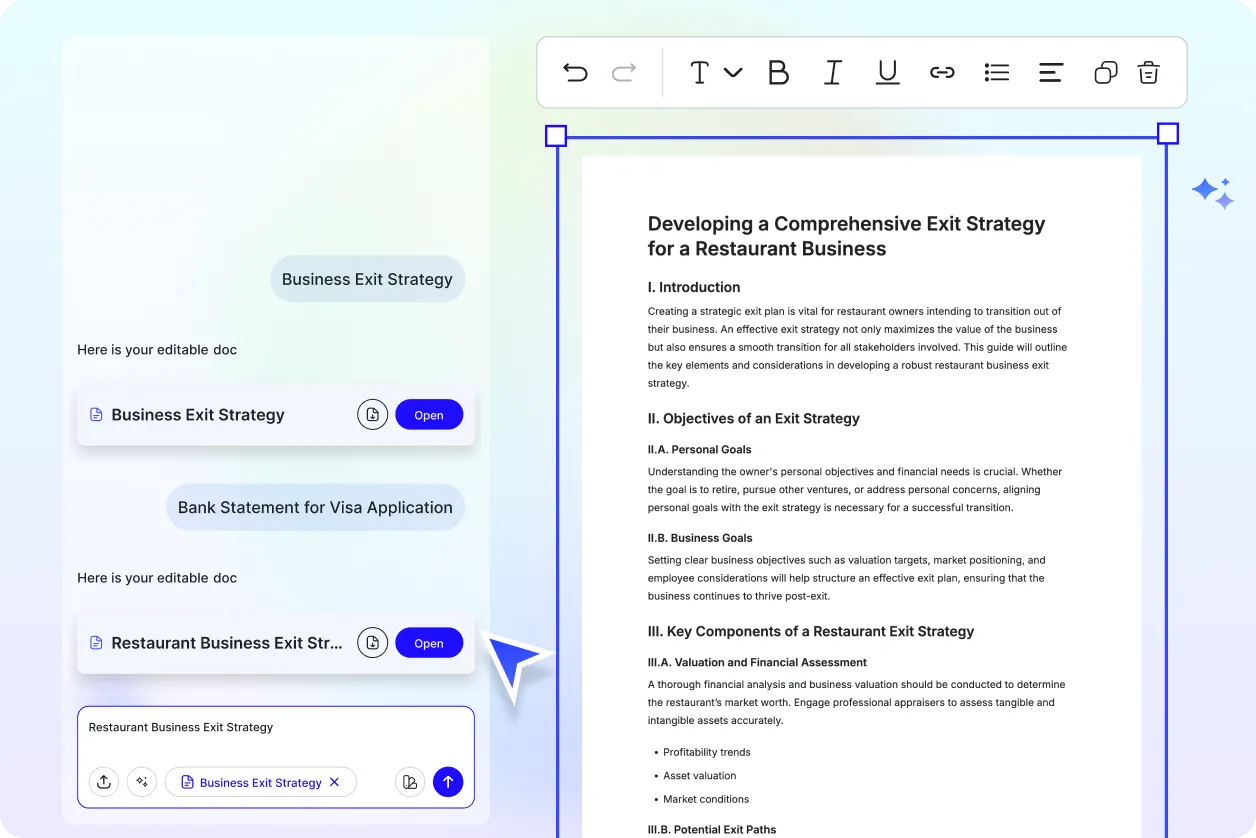1256x838 pixels.
Task: Click the AI sparkle icon beside the document
Action: pos(1213,193)
